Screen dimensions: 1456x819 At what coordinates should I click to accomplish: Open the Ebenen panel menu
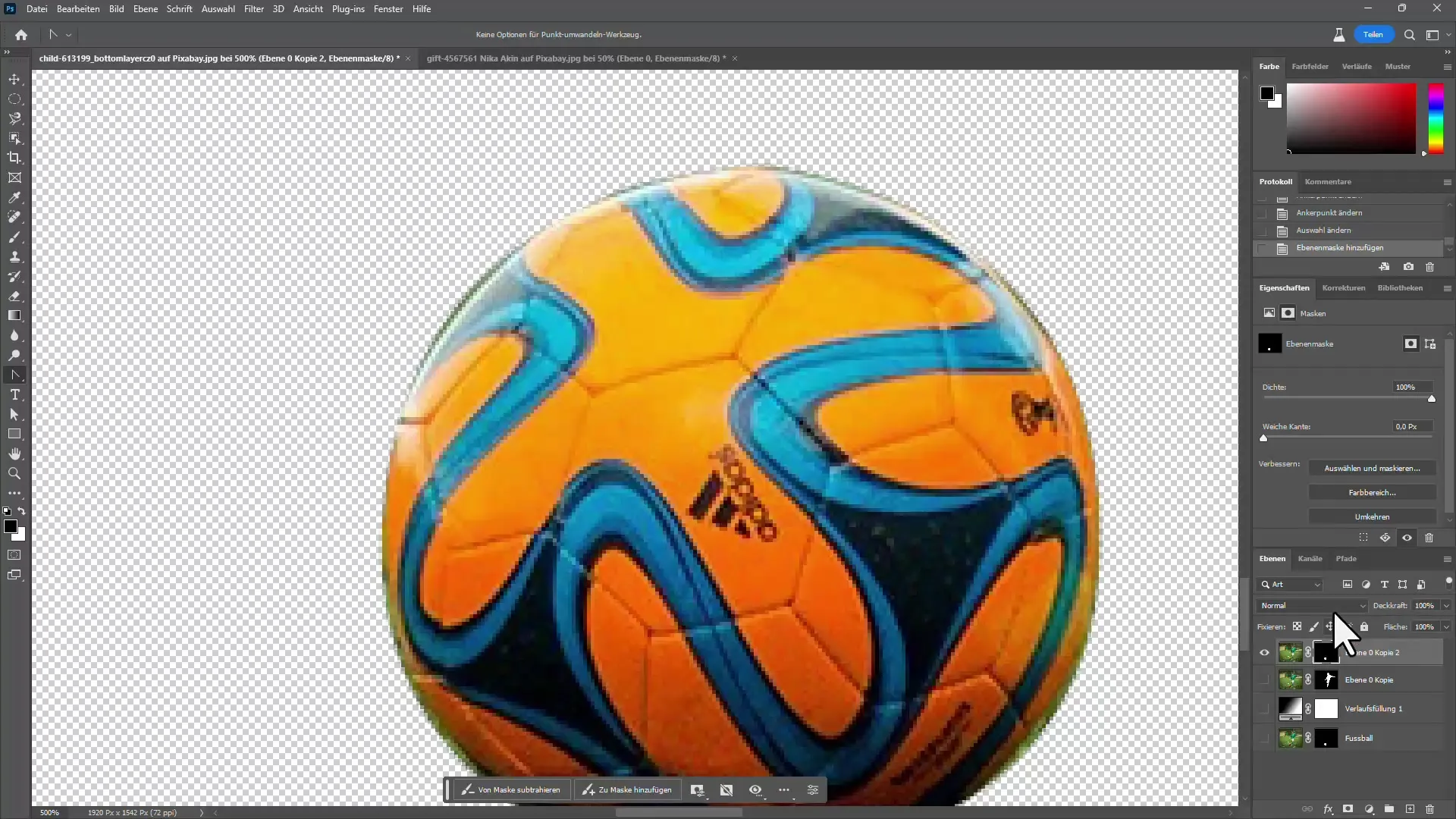point(1447,559)
